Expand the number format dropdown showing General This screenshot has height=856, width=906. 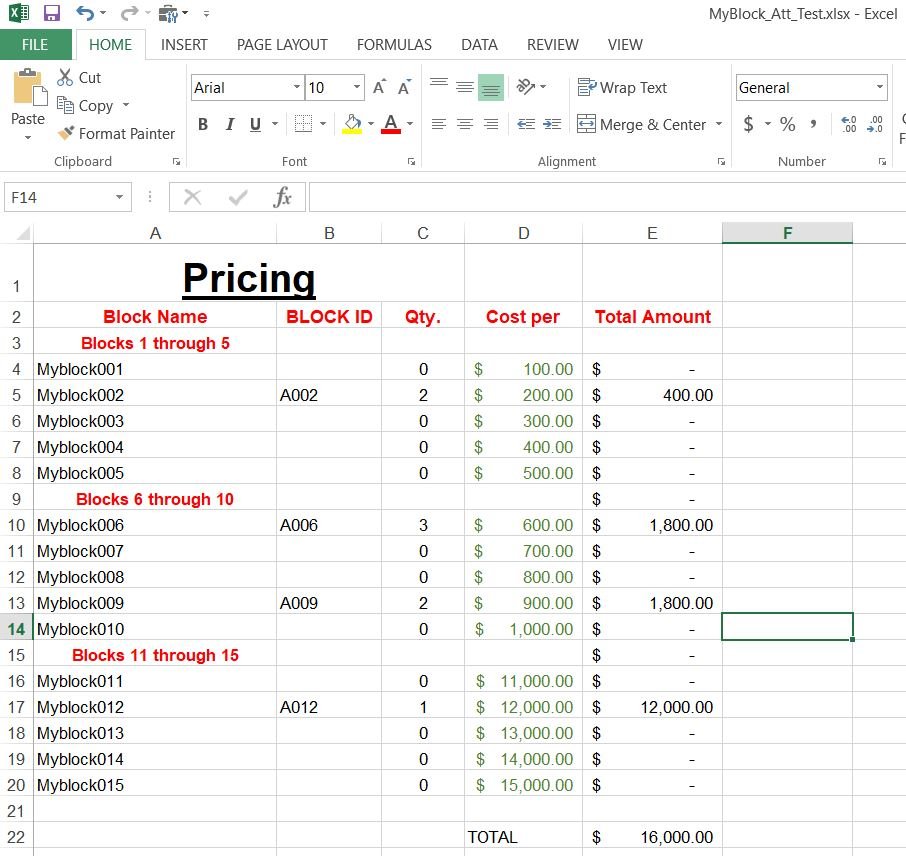pos(878,88)
